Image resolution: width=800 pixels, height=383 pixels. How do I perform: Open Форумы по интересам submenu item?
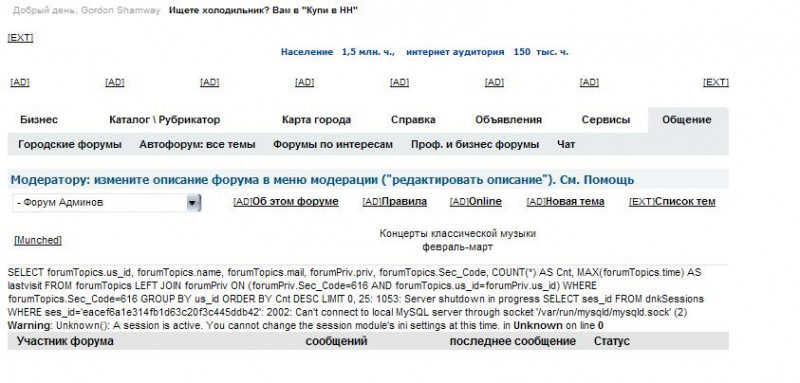[333, 144]
